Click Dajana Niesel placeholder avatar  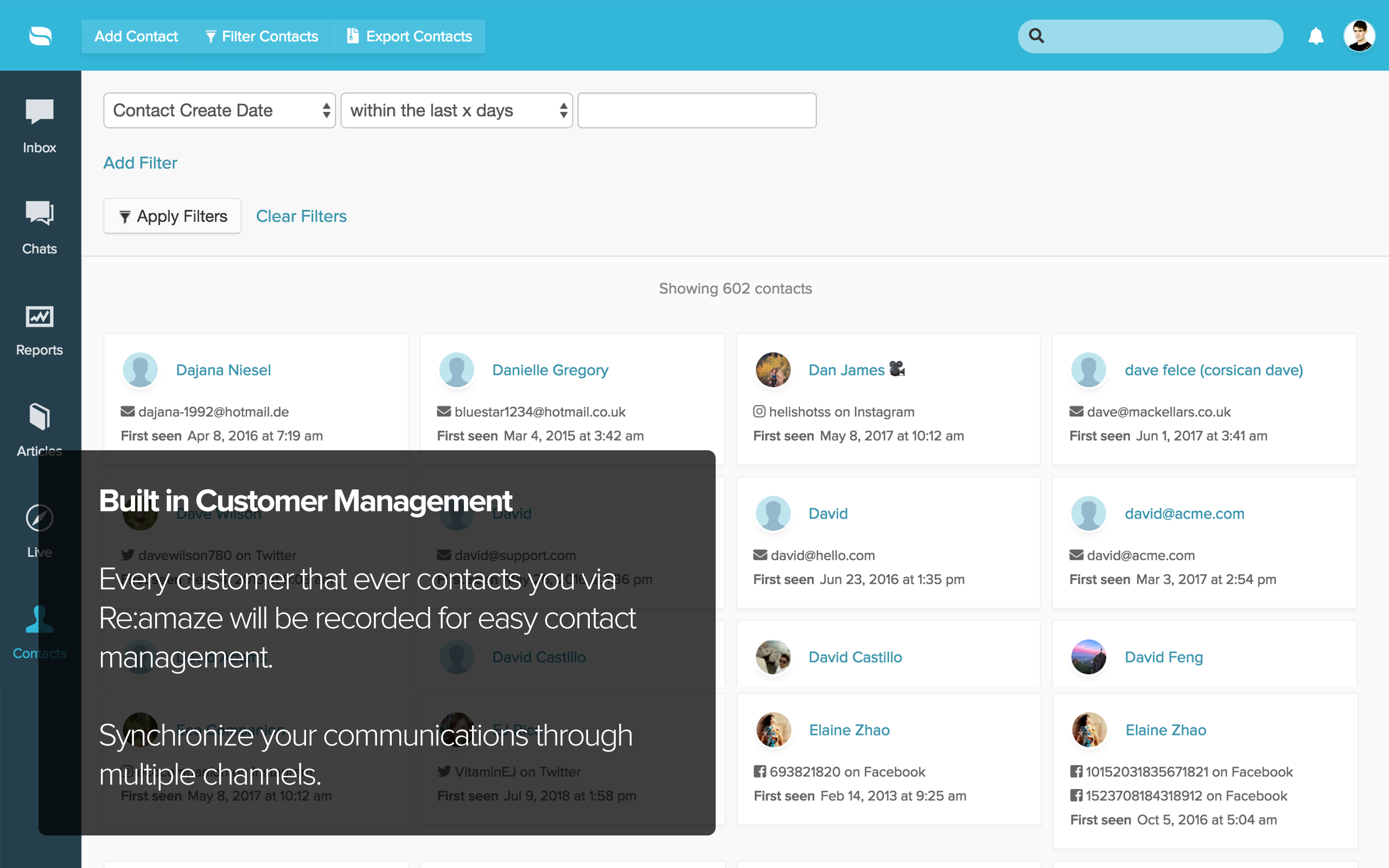coord(140,369)
